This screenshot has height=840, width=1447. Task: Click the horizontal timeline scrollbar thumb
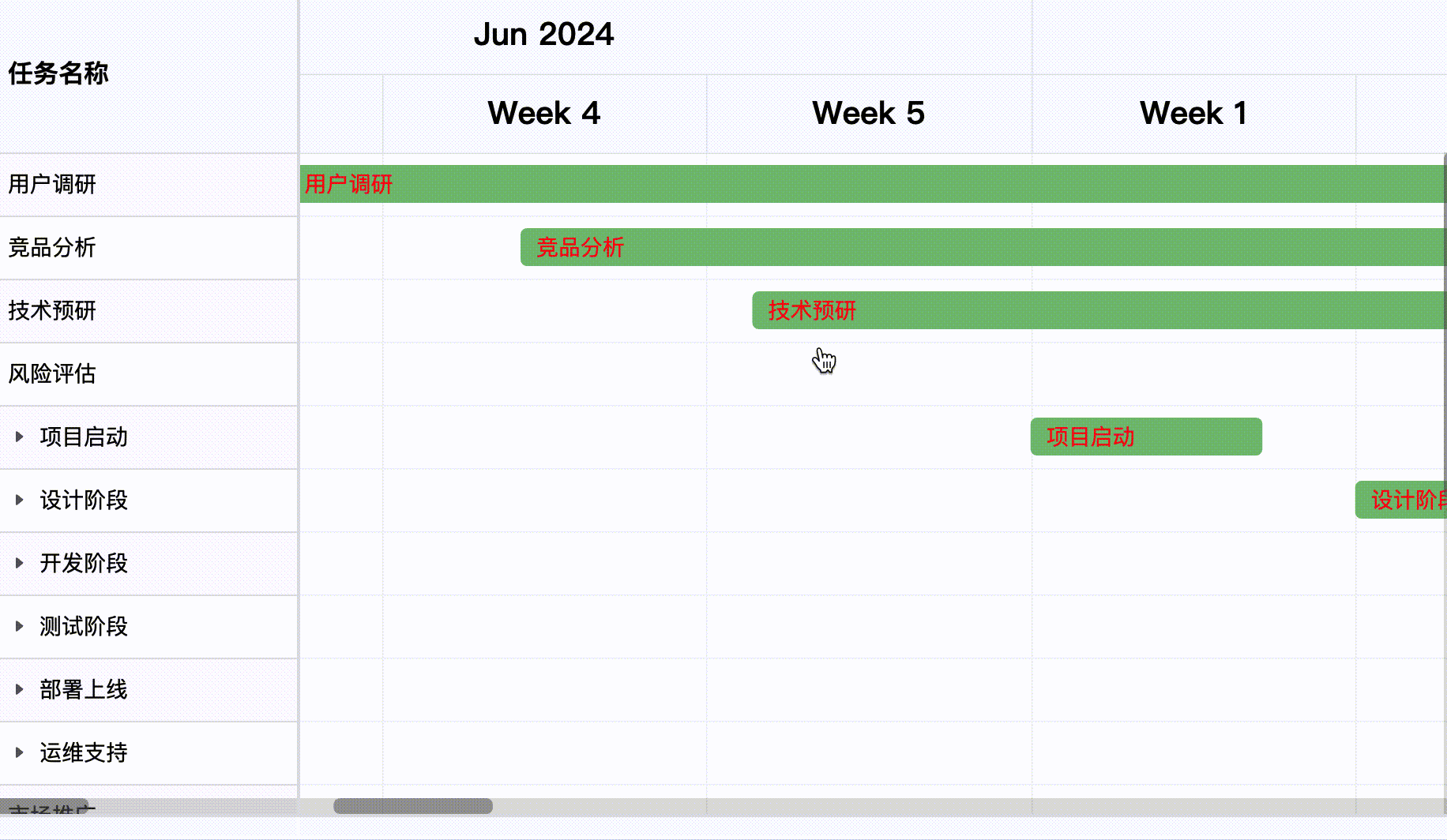pyautogui.click(x=413, y=806)
